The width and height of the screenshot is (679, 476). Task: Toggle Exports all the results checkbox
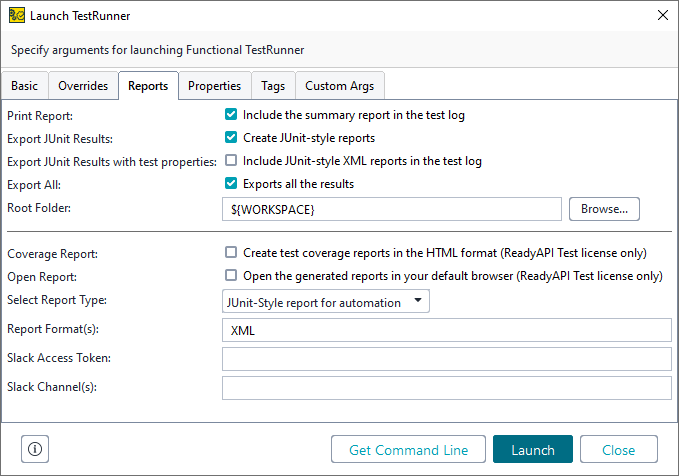(231, 183)
